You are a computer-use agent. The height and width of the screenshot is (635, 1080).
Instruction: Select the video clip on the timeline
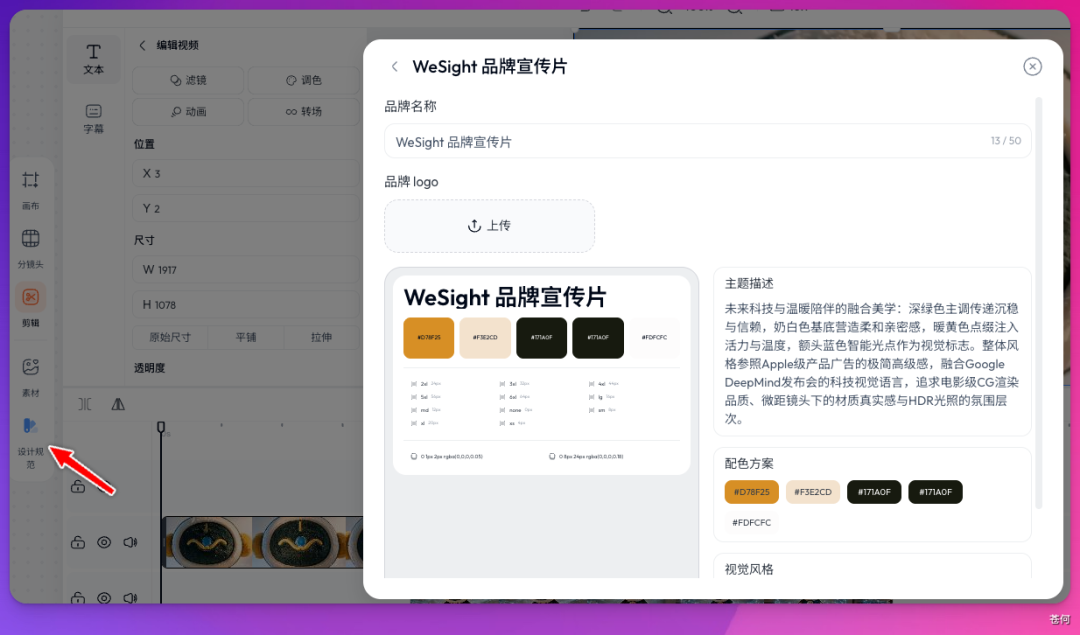point(263,543)
